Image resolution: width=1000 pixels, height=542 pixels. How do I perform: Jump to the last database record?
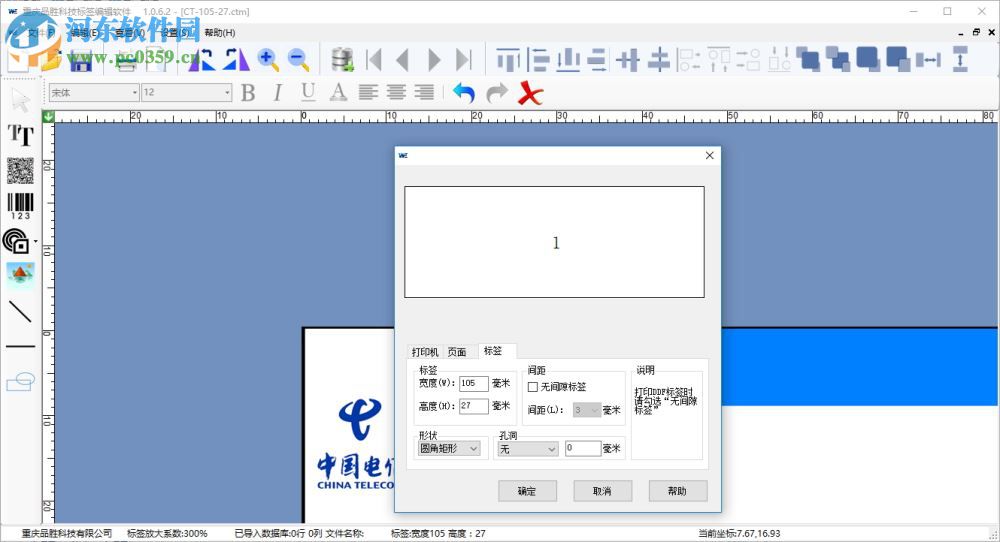pyautogui.click(x=464, y=60)
